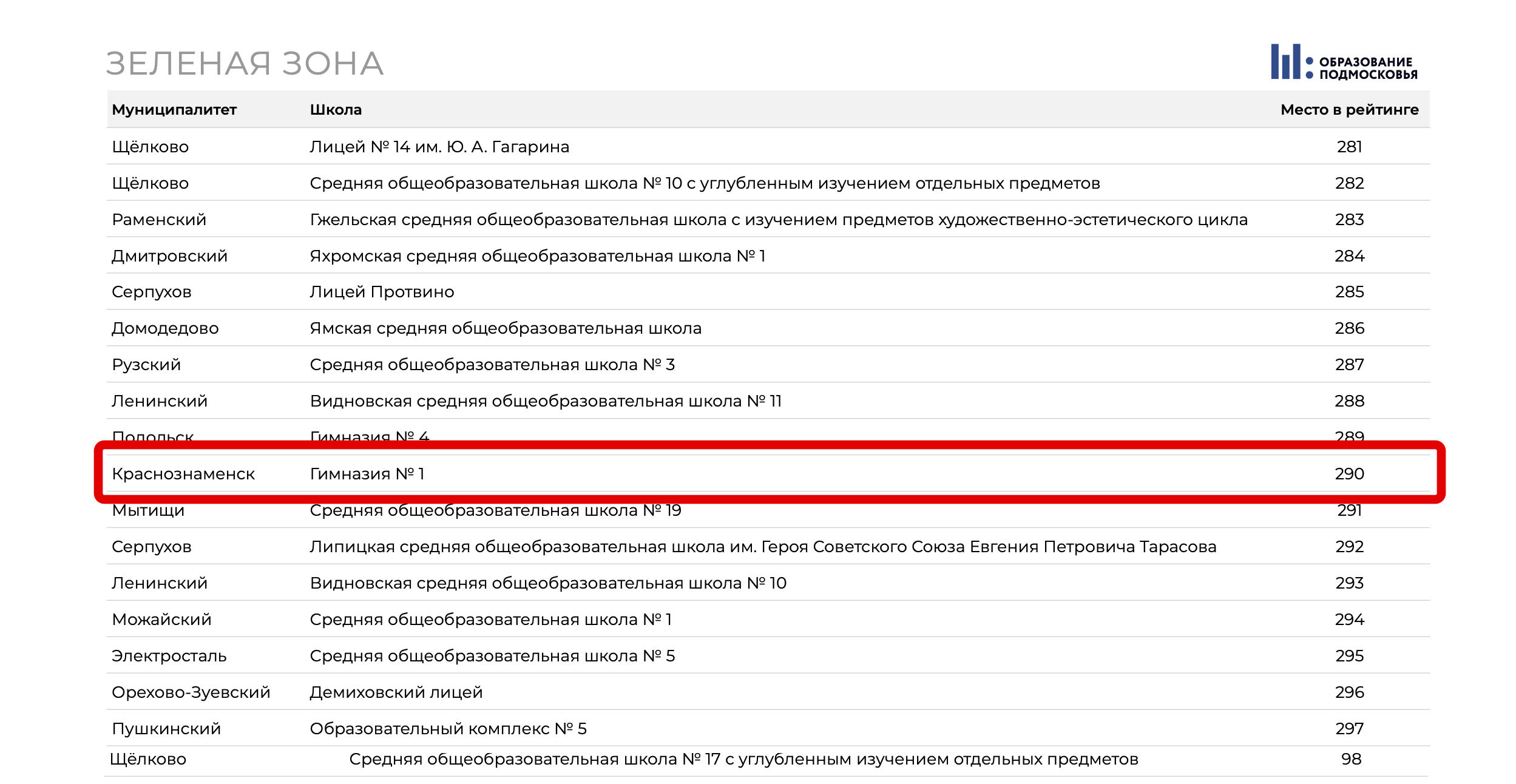Image resolution: width=1516 pixels, height=784 pixels.
Task: Select Ямская средняя общеобразовательная школа entry
Action: (x=506, y=328)
